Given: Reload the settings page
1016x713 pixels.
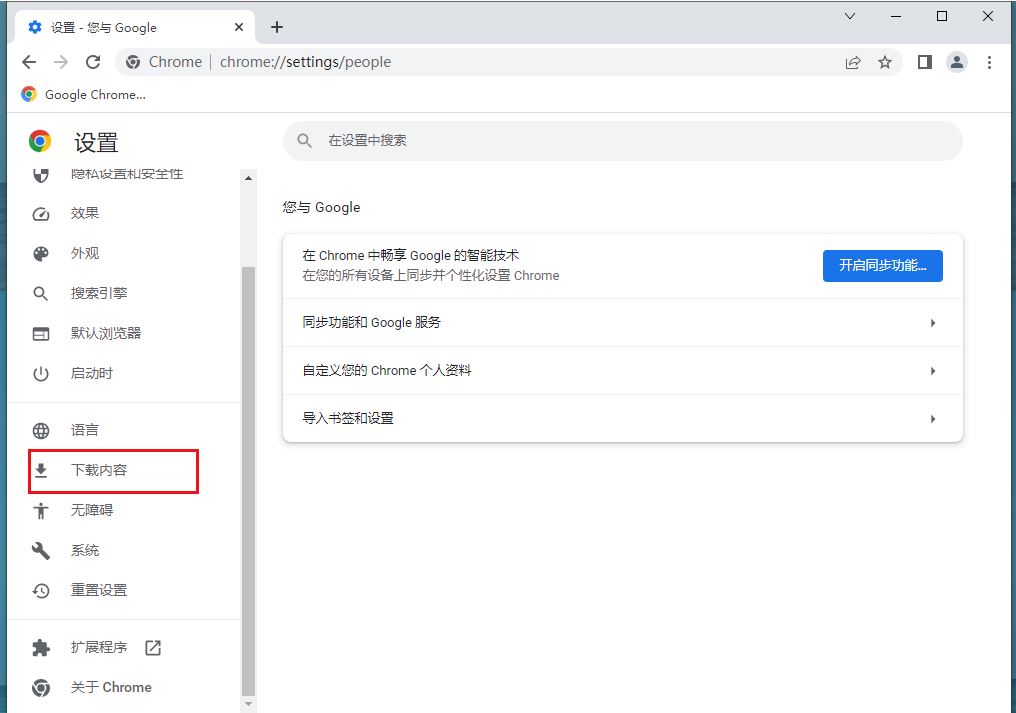Looking at the screenshot, I should click(x=93, y=62).
